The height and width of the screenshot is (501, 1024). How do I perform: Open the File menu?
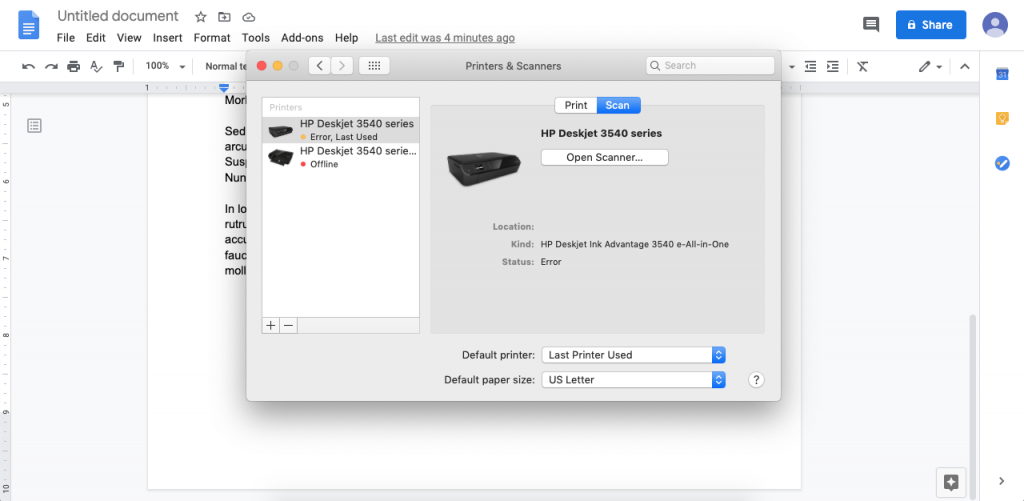[x=66, y=38]
